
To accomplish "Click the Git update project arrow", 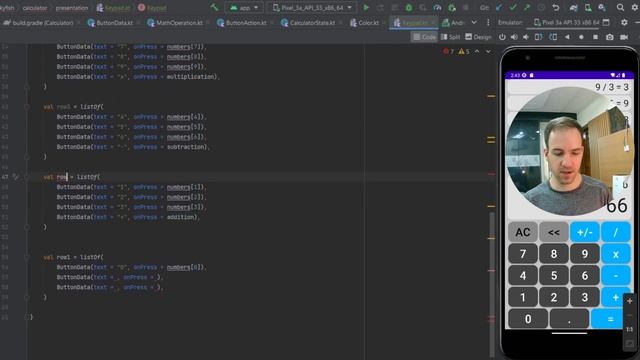I will pyautogui.click(x=499, y=7).
